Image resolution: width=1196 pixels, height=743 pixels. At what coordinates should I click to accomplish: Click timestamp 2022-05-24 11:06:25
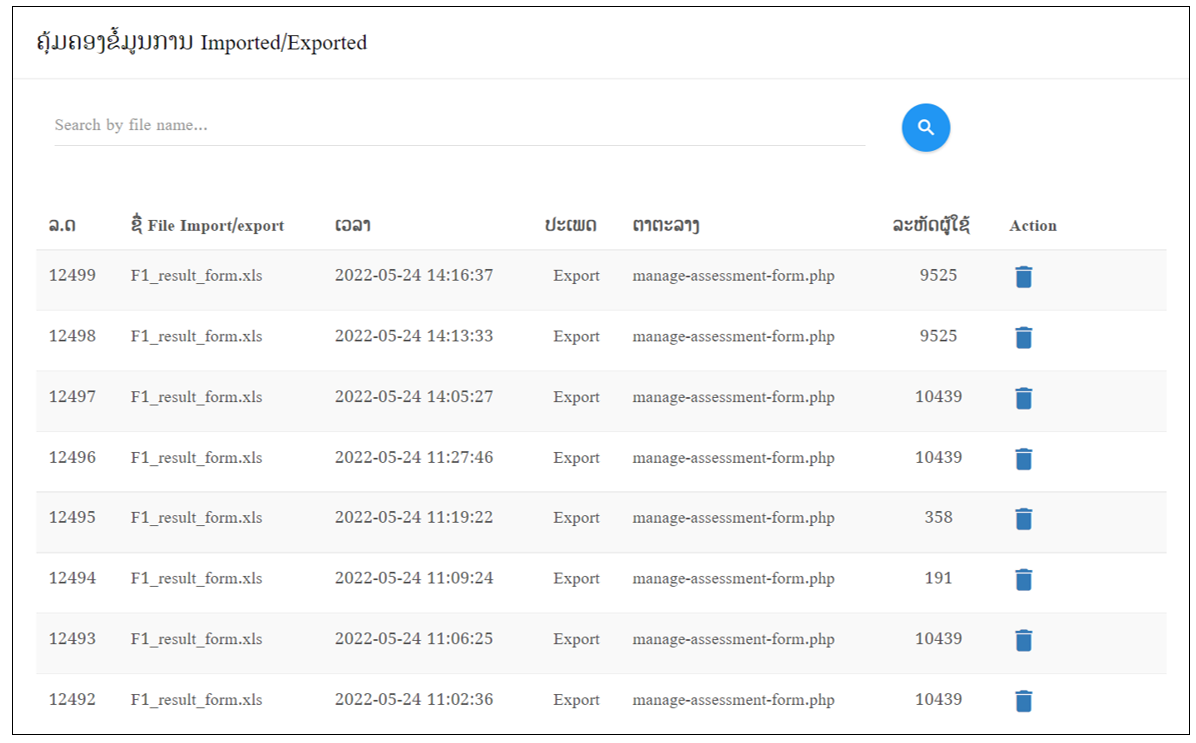click(414, 638)
